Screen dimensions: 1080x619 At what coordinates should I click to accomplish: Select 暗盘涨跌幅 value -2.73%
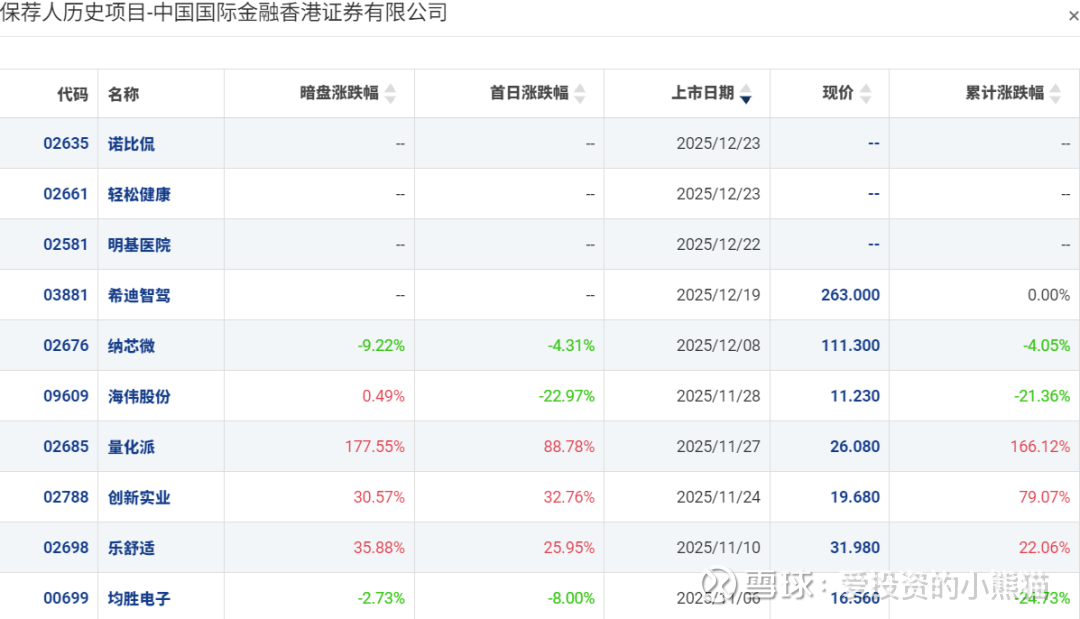[x=381, y=598]
